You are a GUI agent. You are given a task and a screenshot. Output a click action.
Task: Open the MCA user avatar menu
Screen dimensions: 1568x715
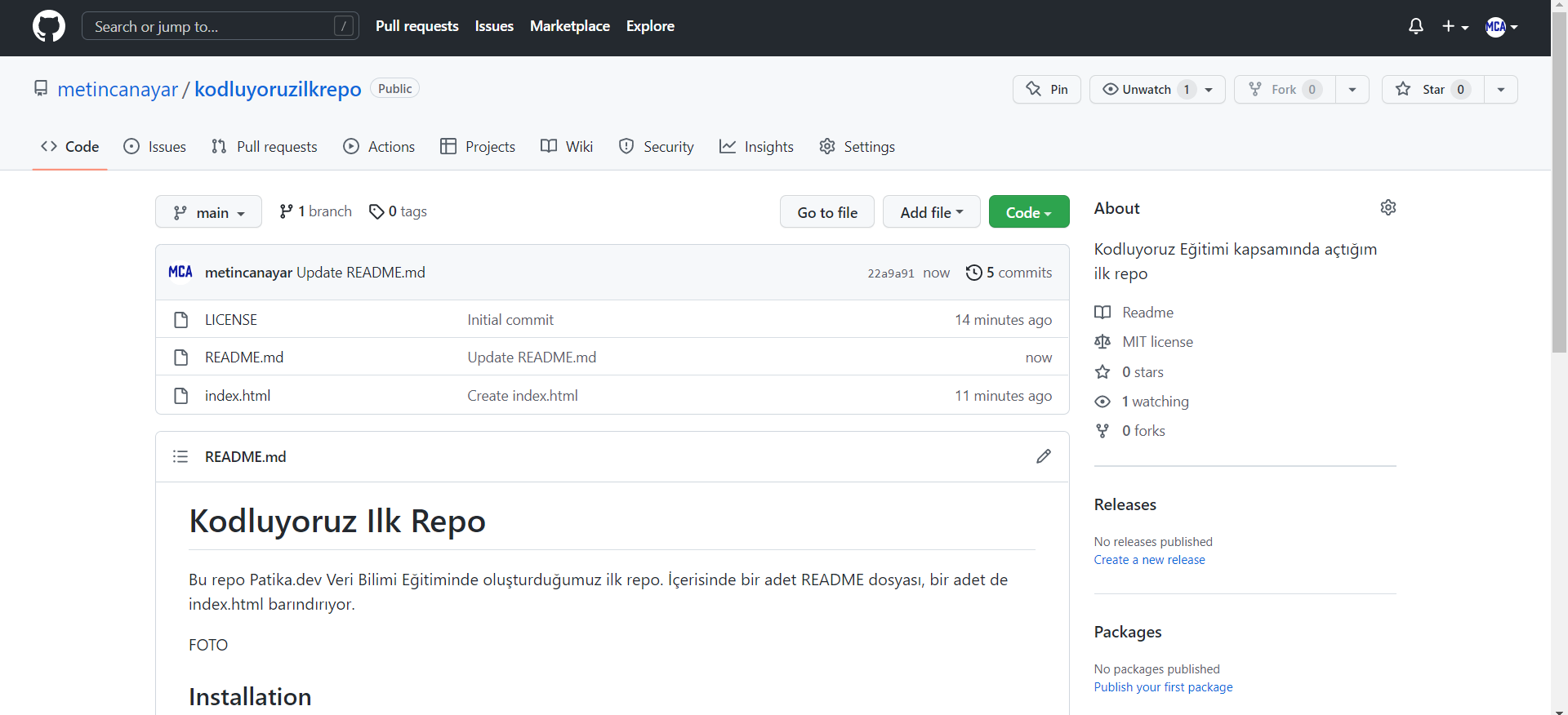[1501, 26]
